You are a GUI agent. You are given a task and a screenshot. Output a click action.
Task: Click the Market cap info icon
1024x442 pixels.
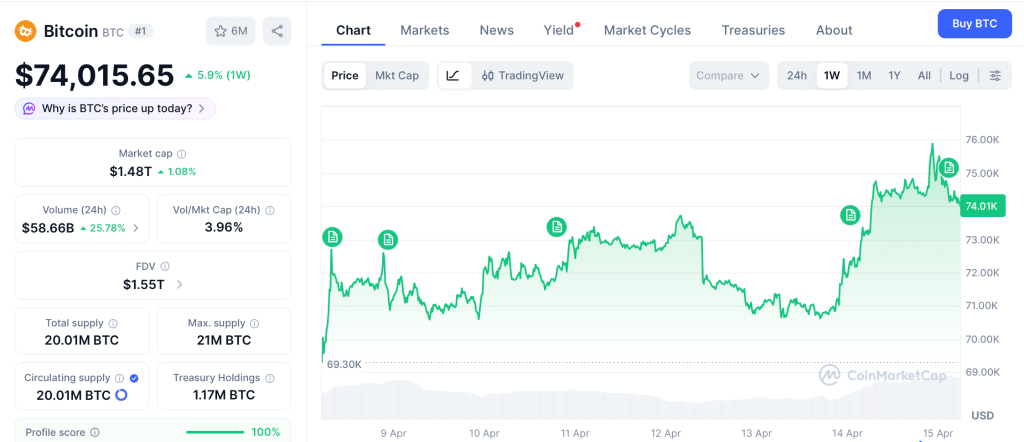(x=181, y=154)
